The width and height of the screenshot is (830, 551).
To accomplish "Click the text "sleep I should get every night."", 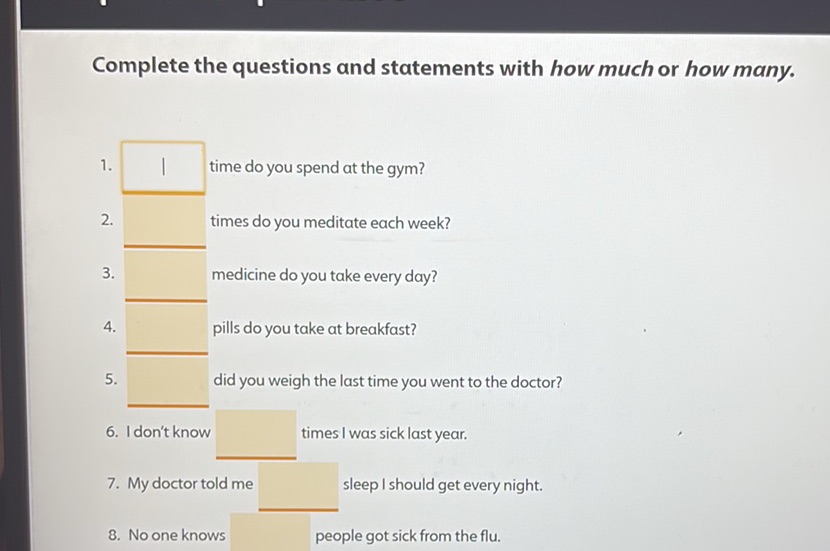I will pyautogui.click(x=443, y=485).
